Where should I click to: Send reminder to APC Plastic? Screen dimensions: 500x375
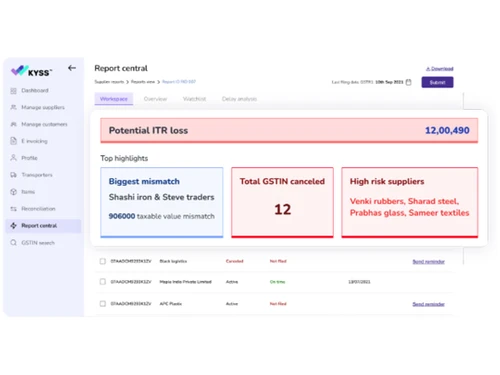click(x=429, y=304)
